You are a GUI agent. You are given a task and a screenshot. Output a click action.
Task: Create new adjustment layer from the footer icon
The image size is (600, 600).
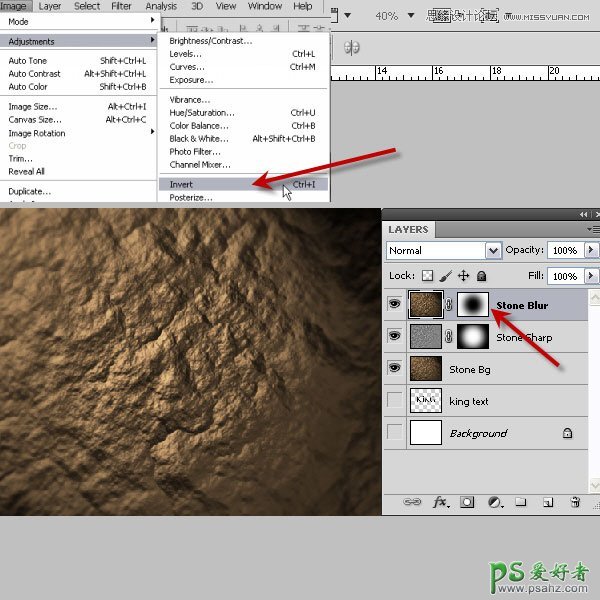(x=493, y=502)
